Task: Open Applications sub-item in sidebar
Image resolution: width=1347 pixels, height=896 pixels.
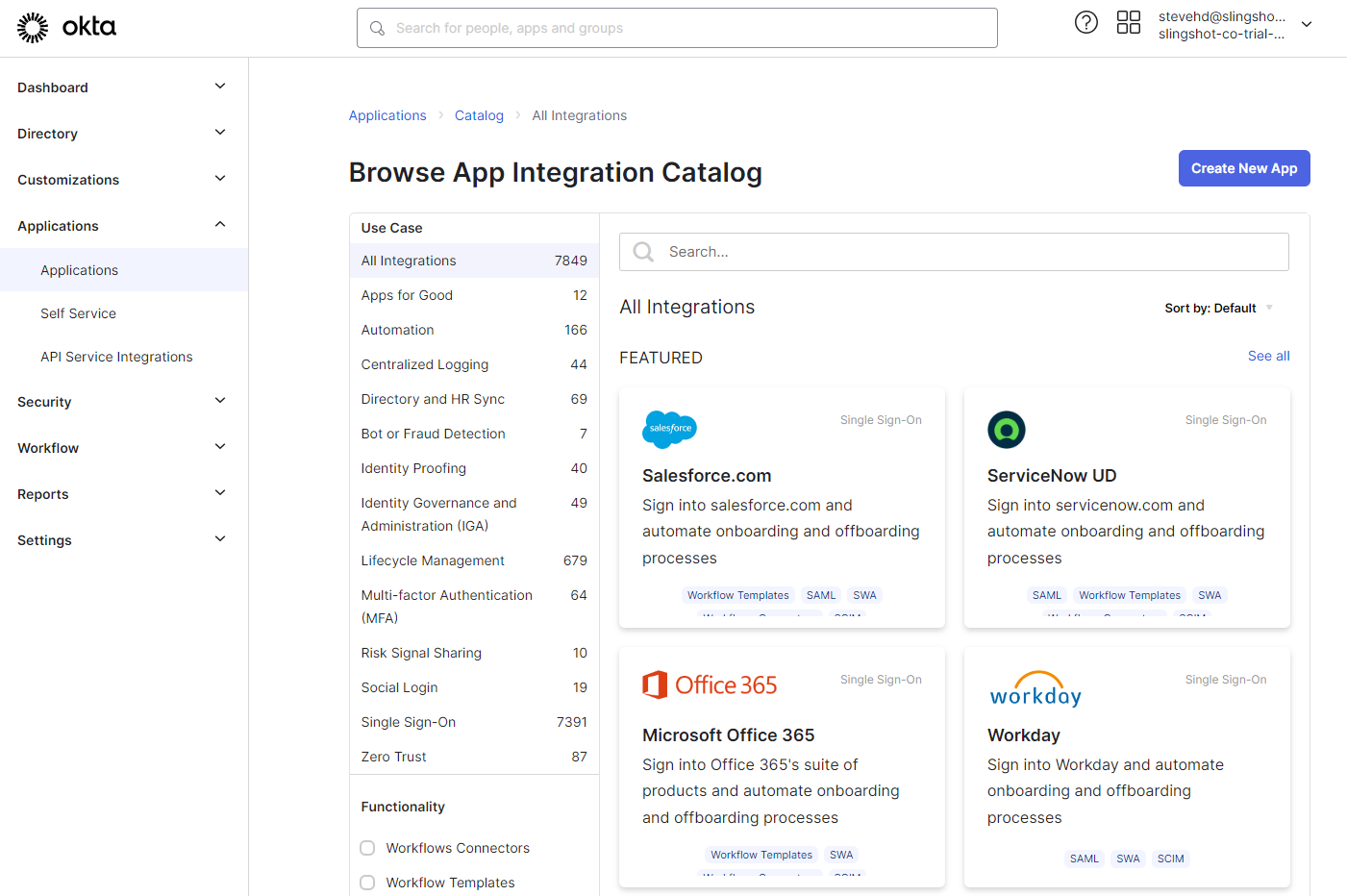Action: 124,270
